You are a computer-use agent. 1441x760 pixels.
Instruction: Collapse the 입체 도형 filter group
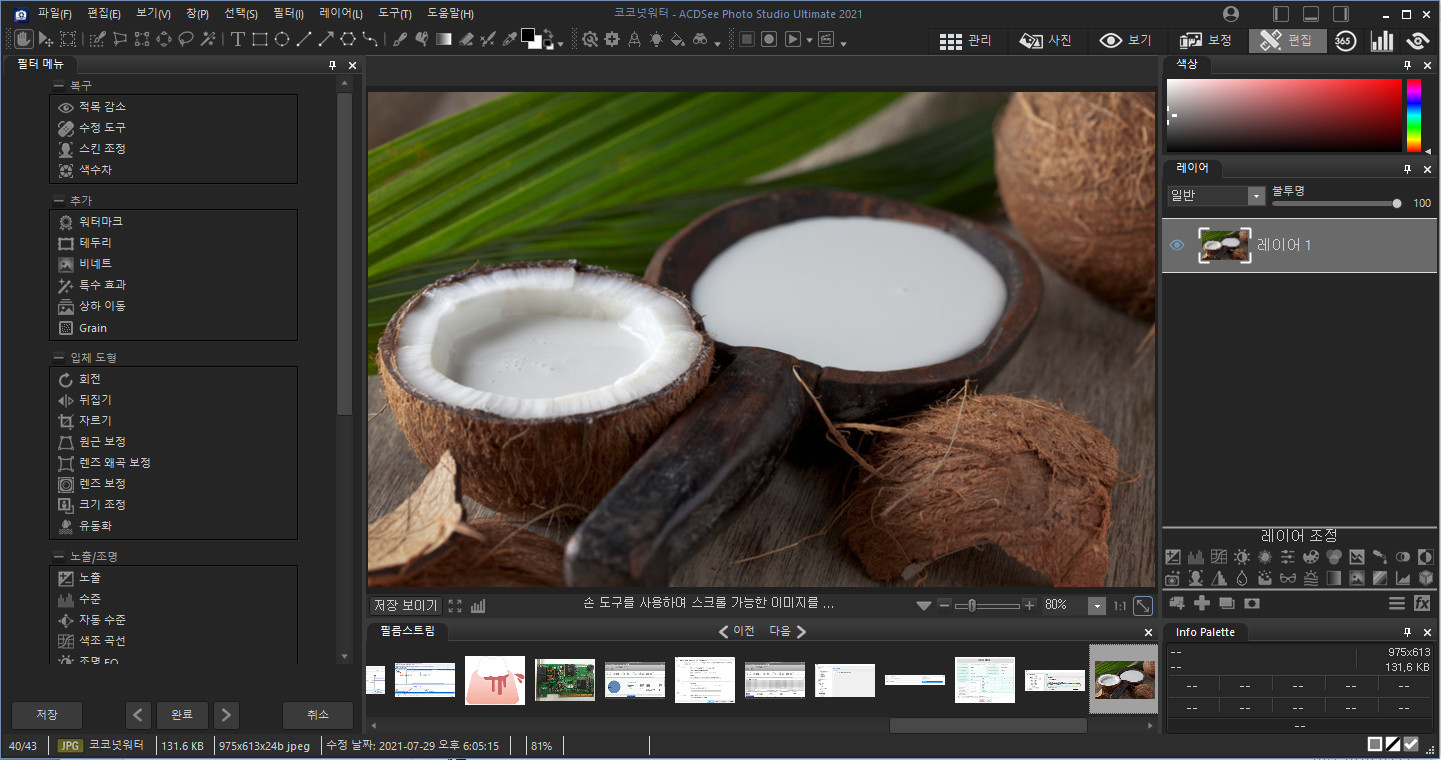(59, 358)
